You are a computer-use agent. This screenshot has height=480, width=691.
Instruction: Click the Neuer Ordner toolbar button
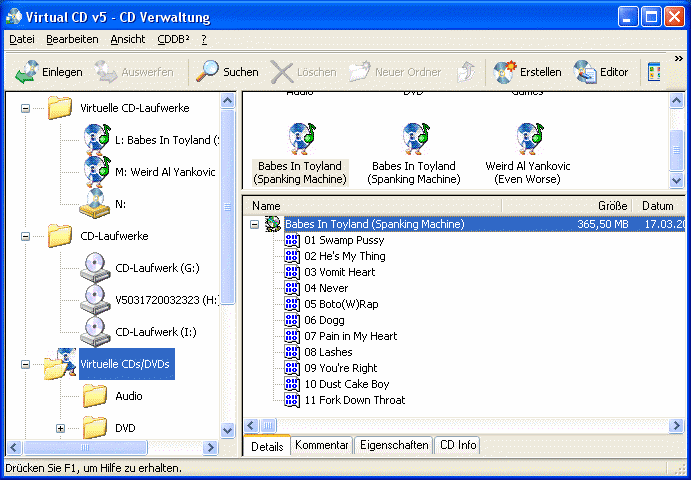click(x=395, y=72)
